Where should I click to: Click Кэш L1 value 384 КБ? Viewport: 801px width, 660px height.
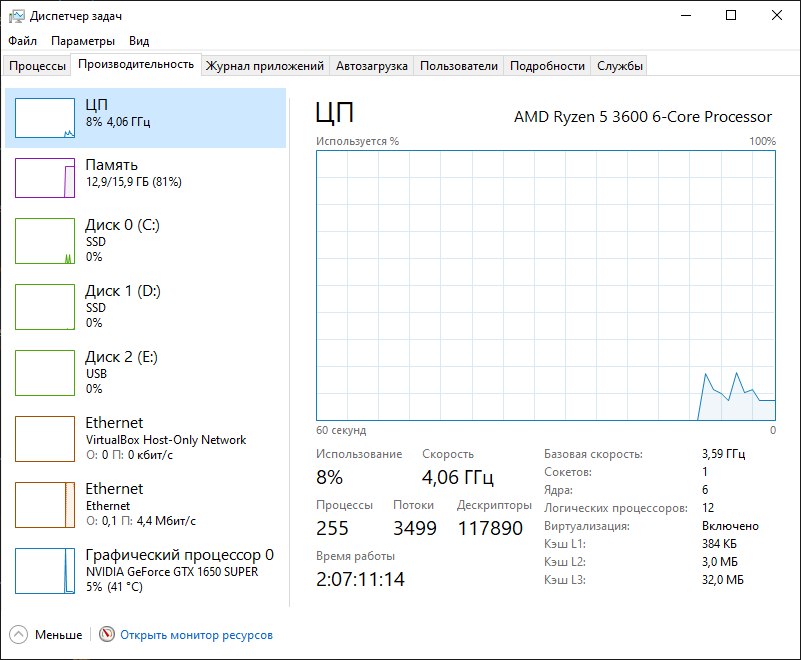719,544
